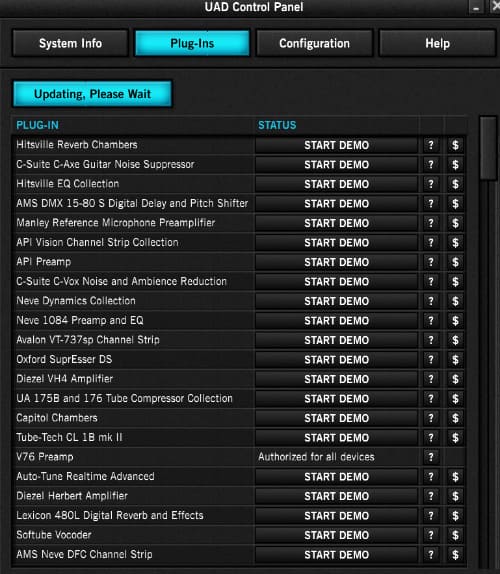Start demo for Oxford SuprEsser DS
Viewport: 500px width, 574px height.
[336, 360]
